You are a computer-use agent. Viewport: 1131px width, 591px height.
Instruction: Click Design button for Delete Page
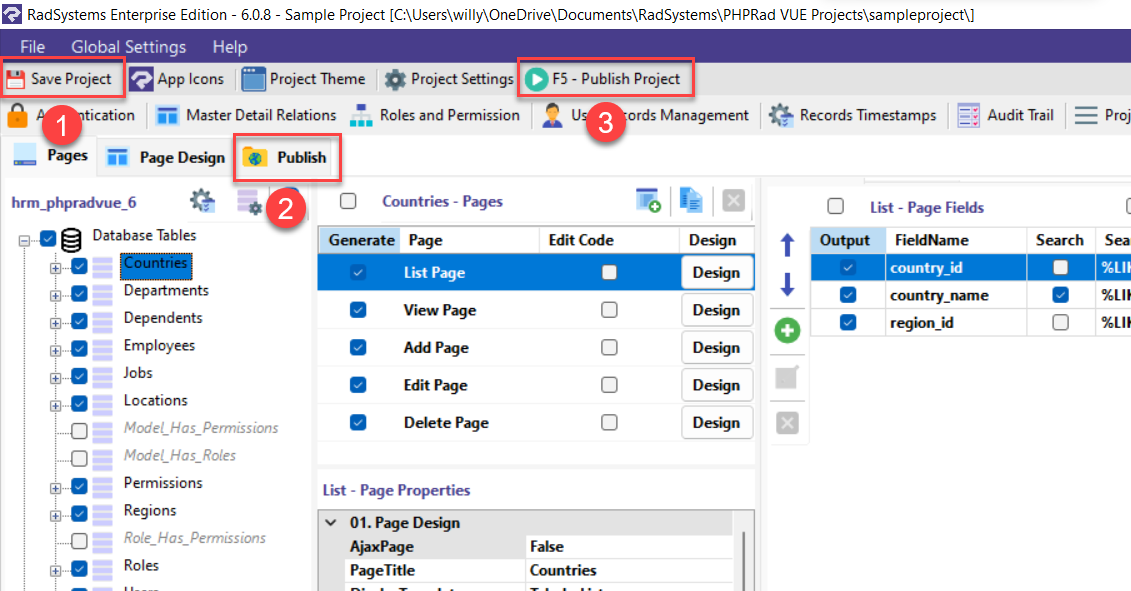716,422
